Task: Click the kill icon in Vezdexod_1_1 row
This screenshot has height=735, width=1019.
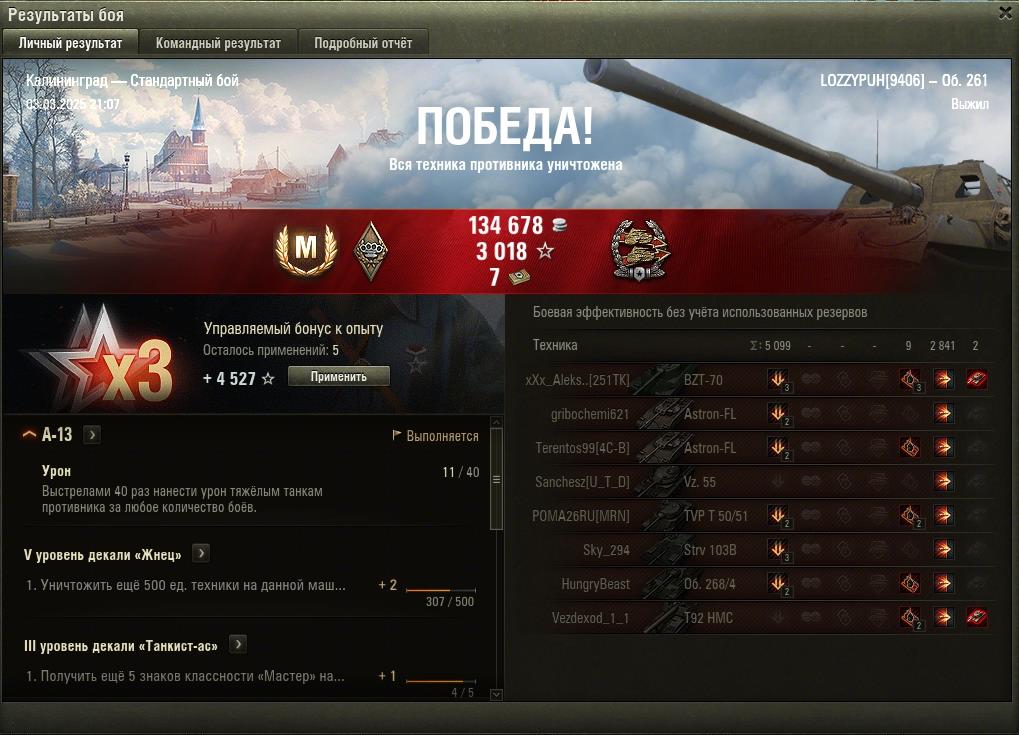Action: [976, 617]
